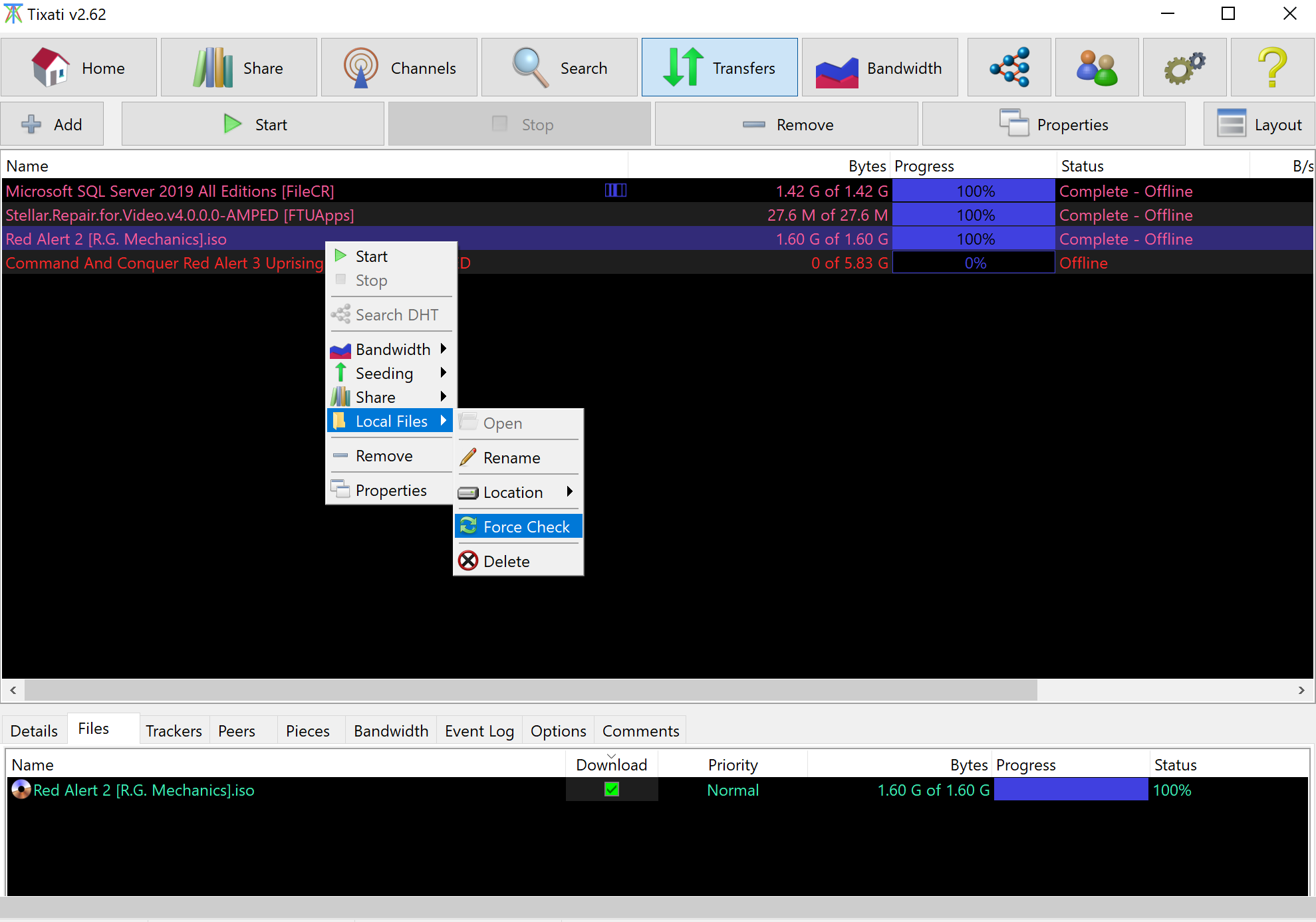Screen dimensions: 1316x922
Task: Go to the Bandwidth graph view
Action: point(880,67)
